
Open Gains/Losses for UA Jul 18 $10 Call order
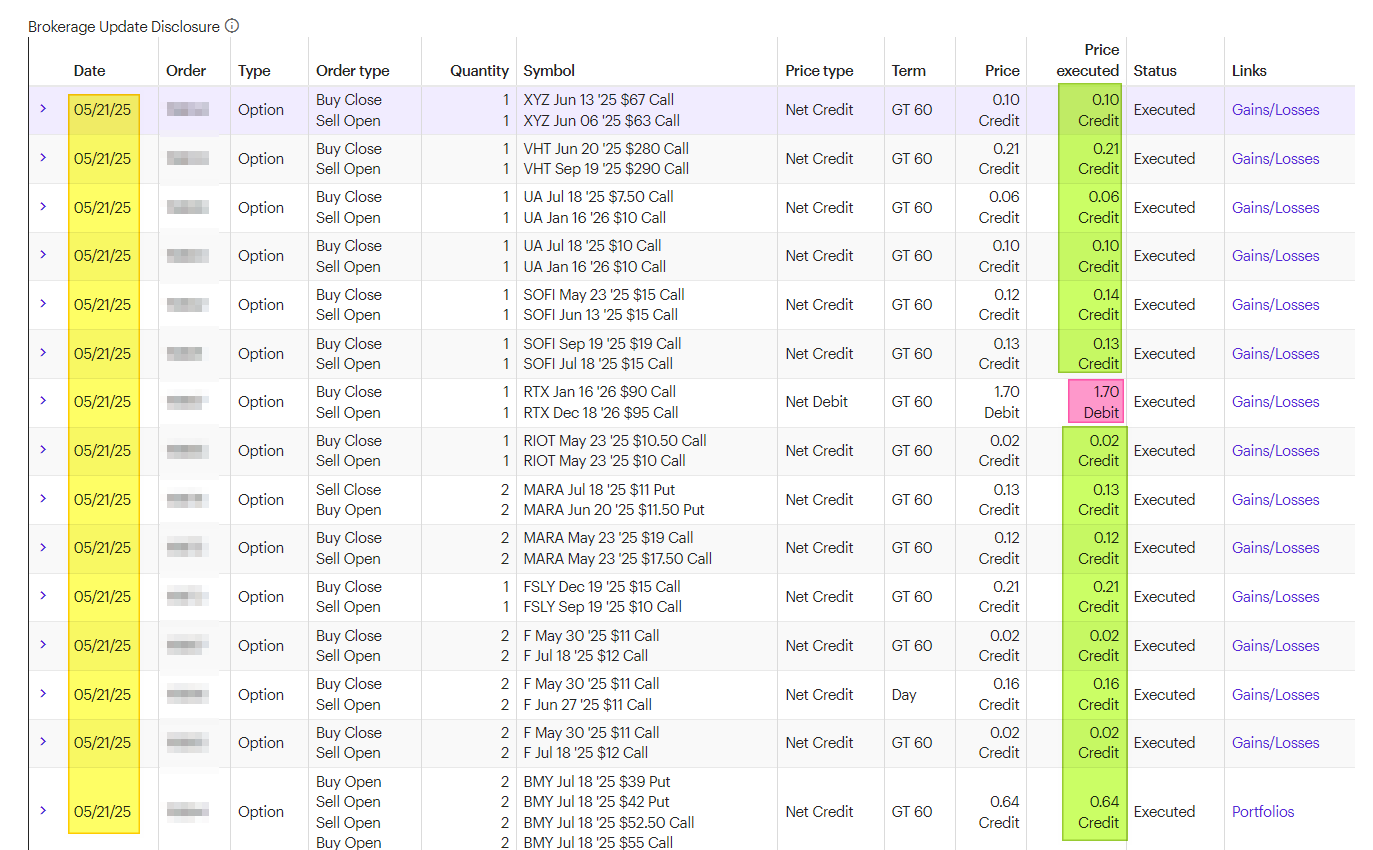(1275, 256)
